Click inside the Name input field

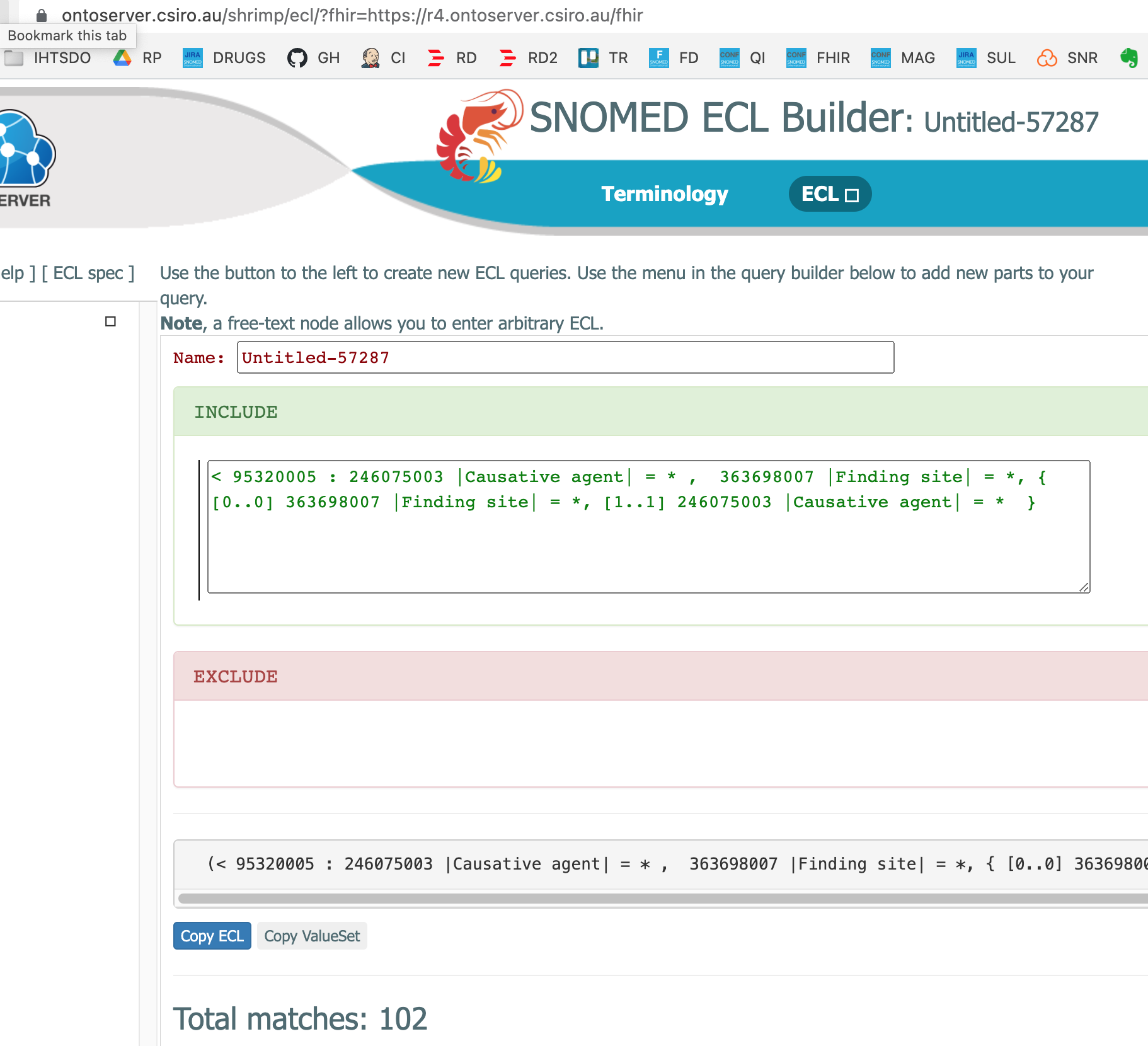pos(565,357)
